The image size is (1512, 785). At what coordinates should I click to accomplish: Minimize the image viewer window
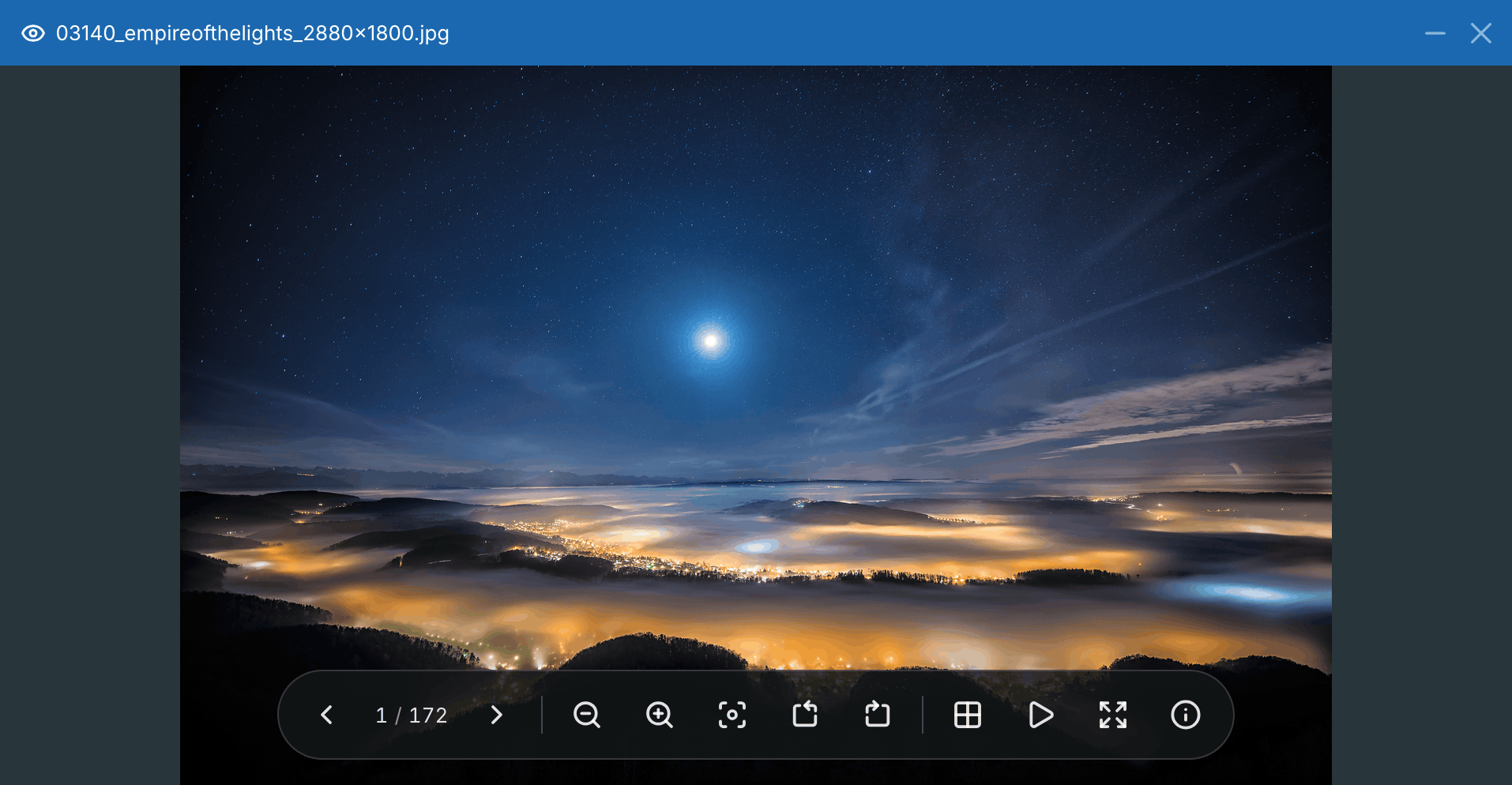coord(1435,33)
